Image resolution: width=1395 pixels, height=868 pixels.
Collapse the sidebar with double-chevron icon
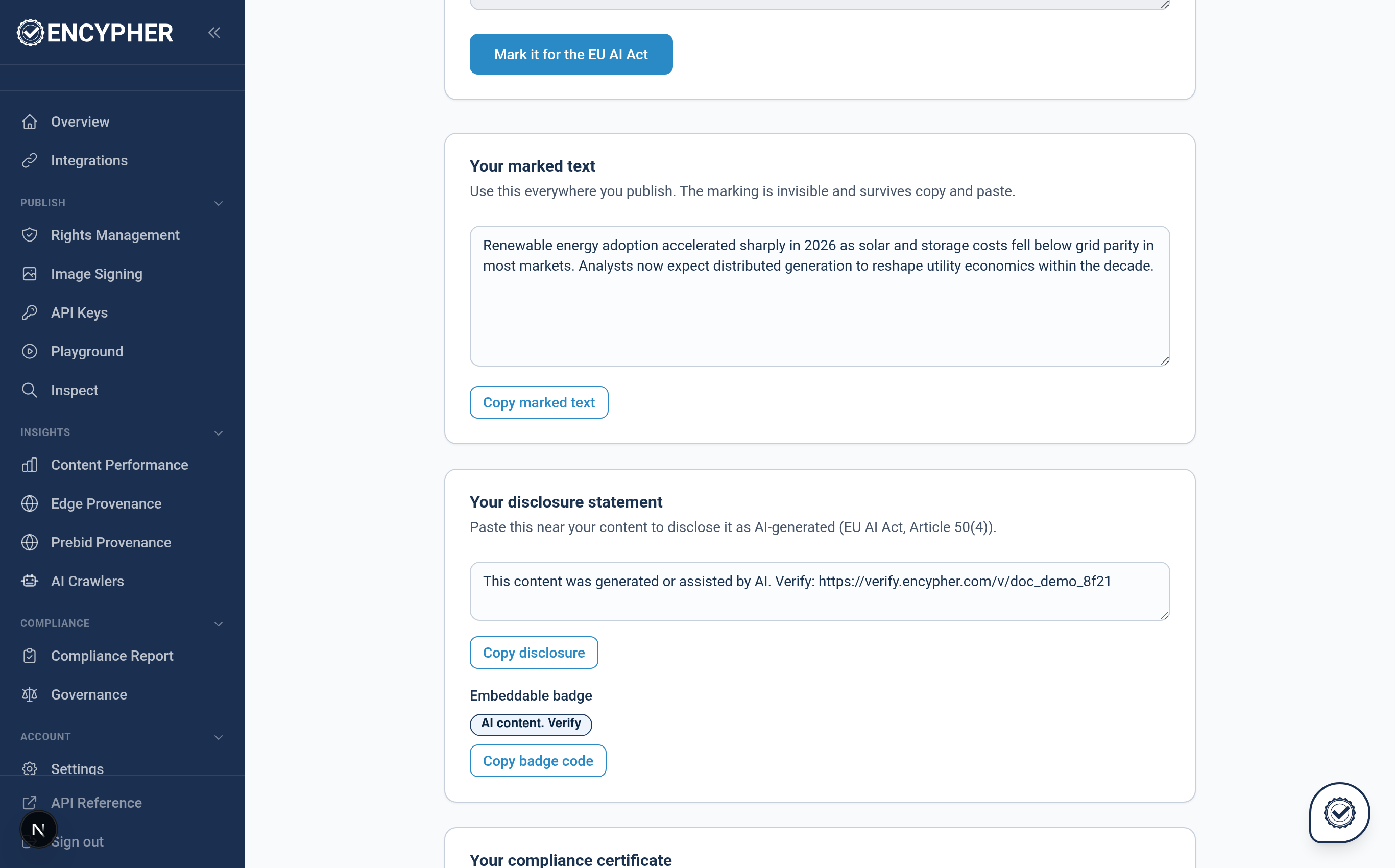[214, 33]
